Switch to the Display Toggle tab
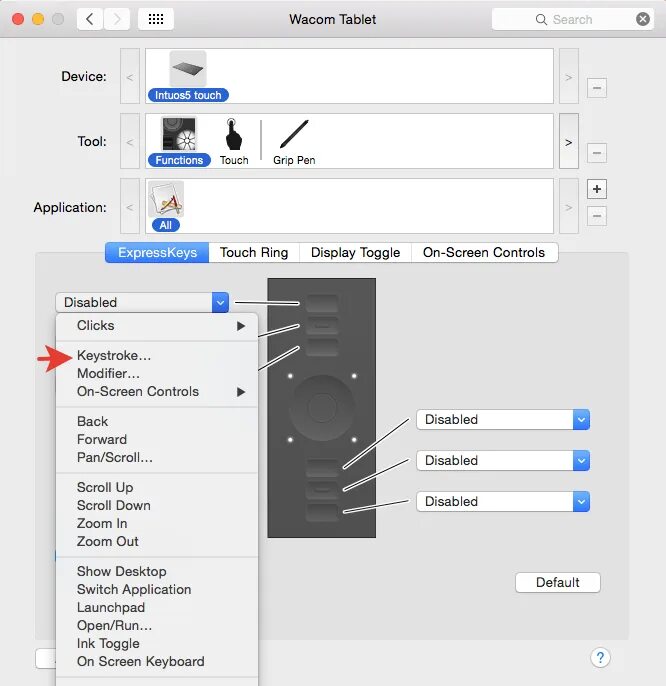The height and width of the screenshot is (686, 666). coord(355,252)
